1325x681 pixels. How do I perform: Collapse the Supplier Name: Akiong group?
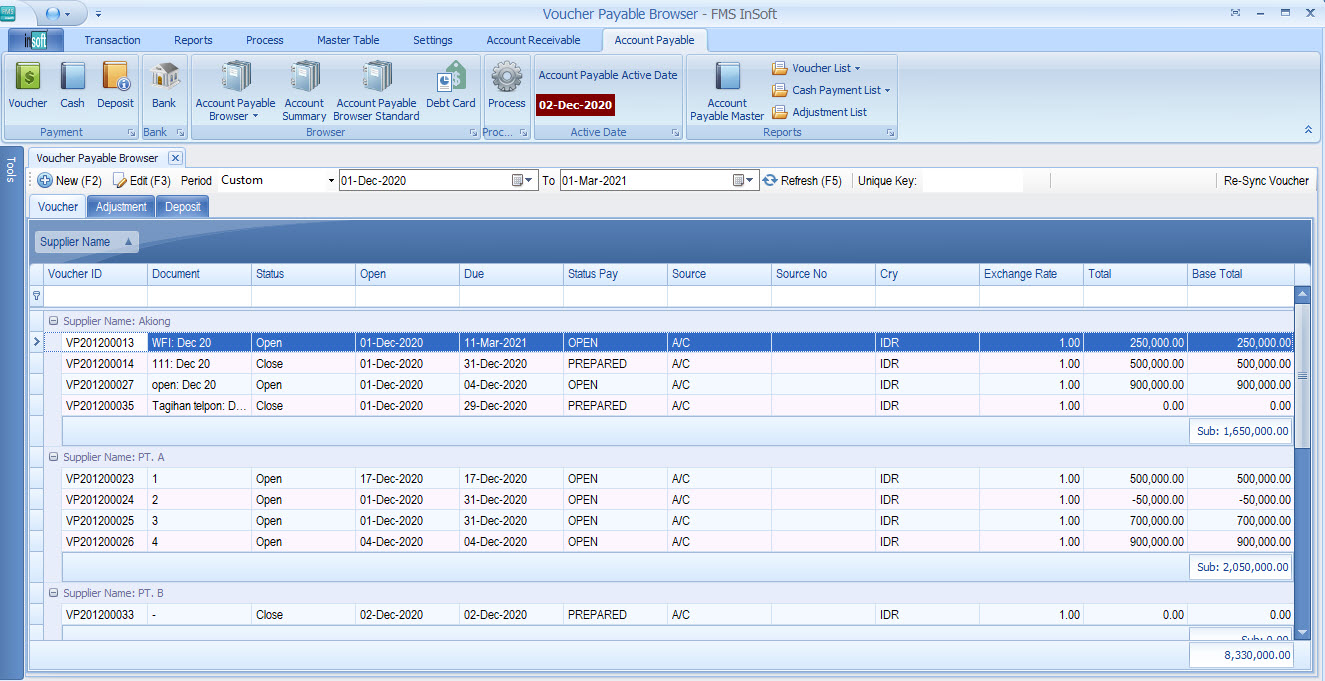tap(53, 322)
